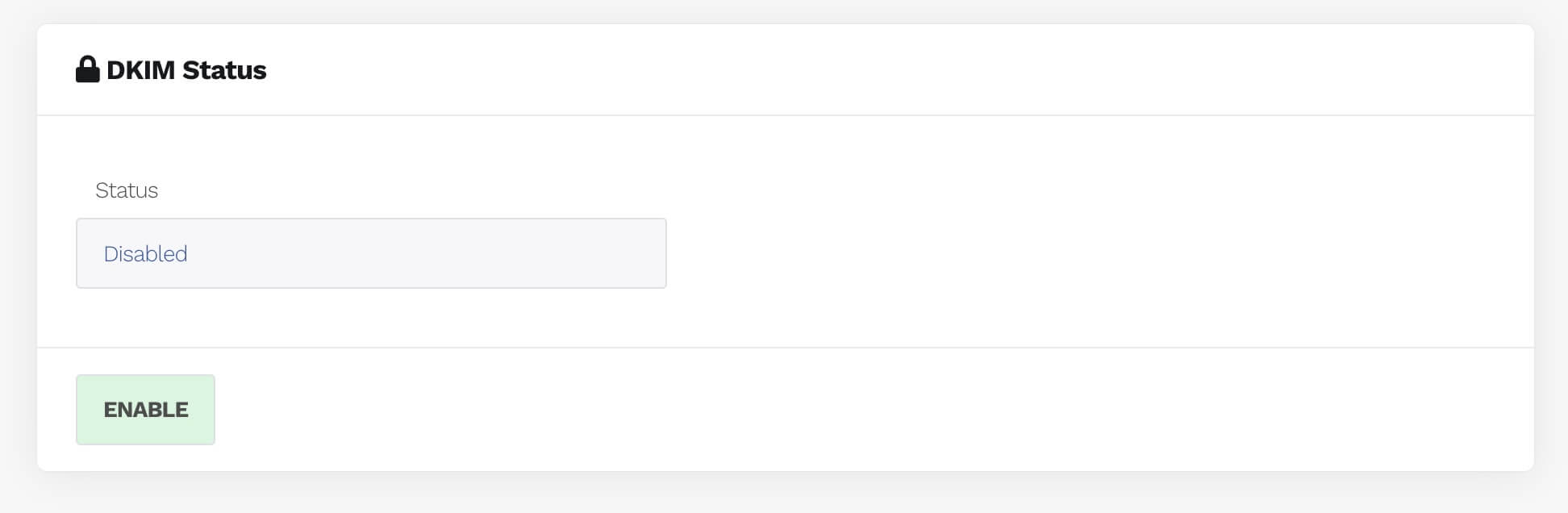Click the DKIM Status heading text
This screenshot has height=513, width=1568.
click(186, 70)
